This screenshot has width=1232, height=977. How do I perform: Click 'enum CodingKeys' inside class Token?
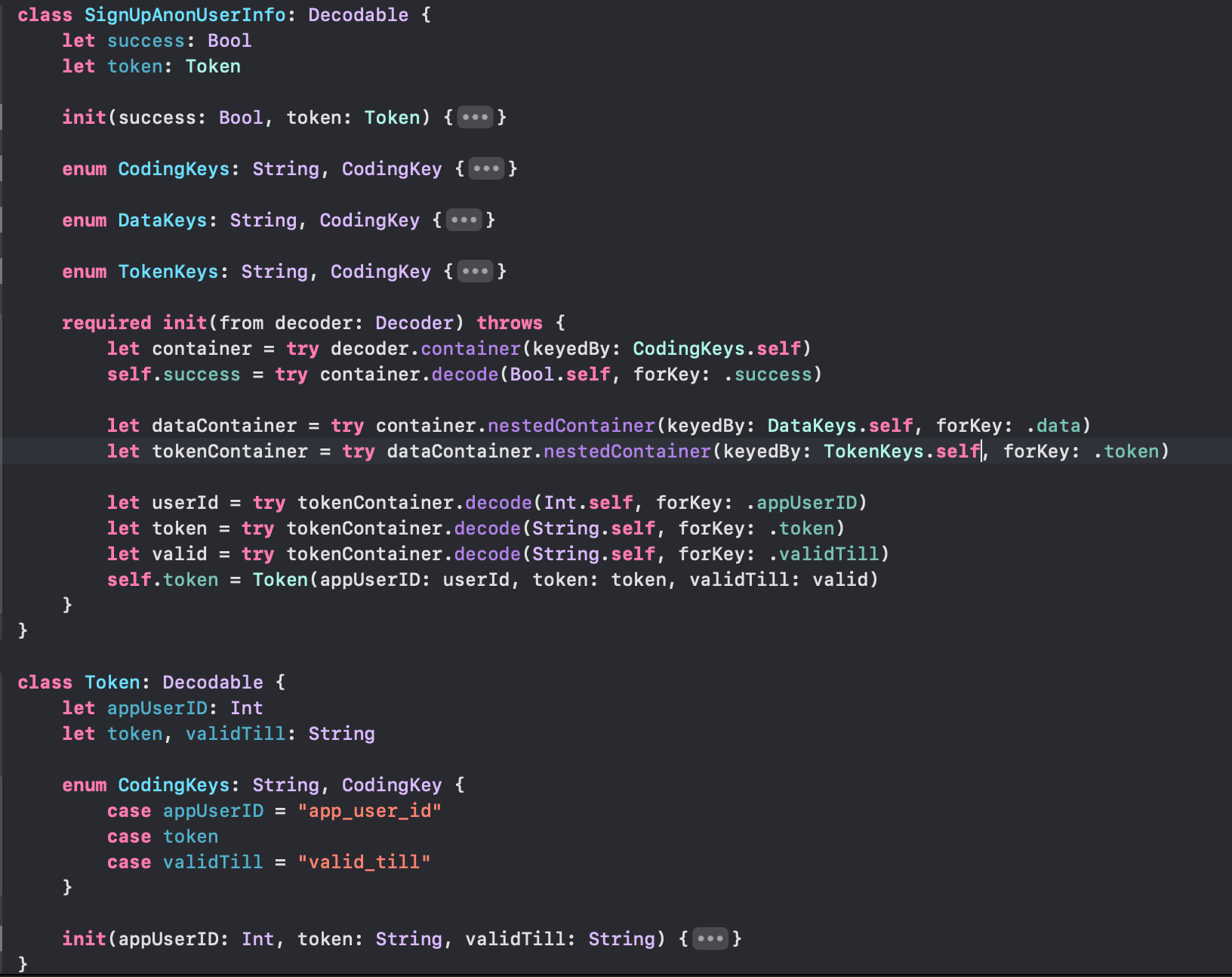146,785
